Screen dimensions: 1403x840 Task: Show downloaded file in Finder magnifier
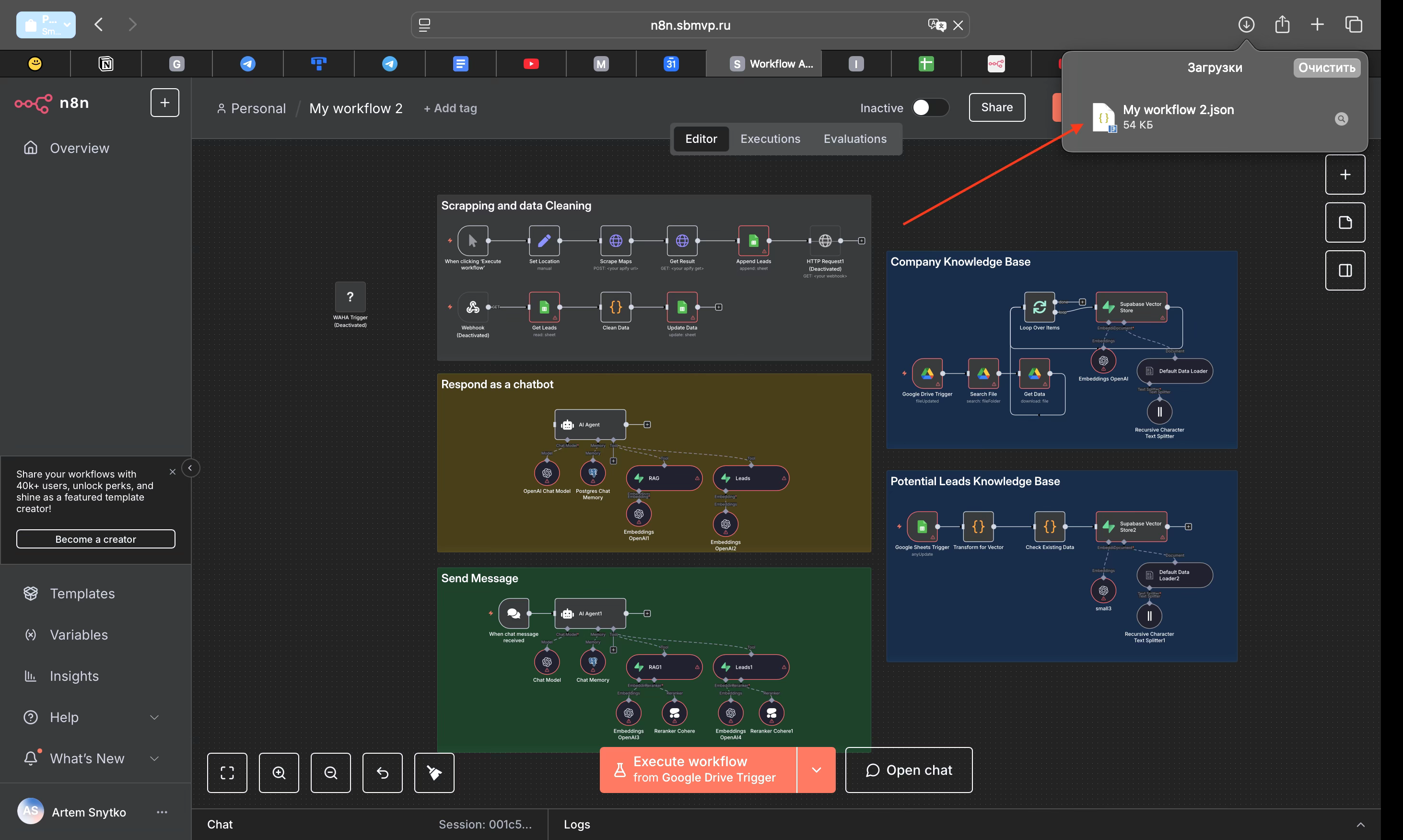pyautogui.click(x=1341, y=119)
